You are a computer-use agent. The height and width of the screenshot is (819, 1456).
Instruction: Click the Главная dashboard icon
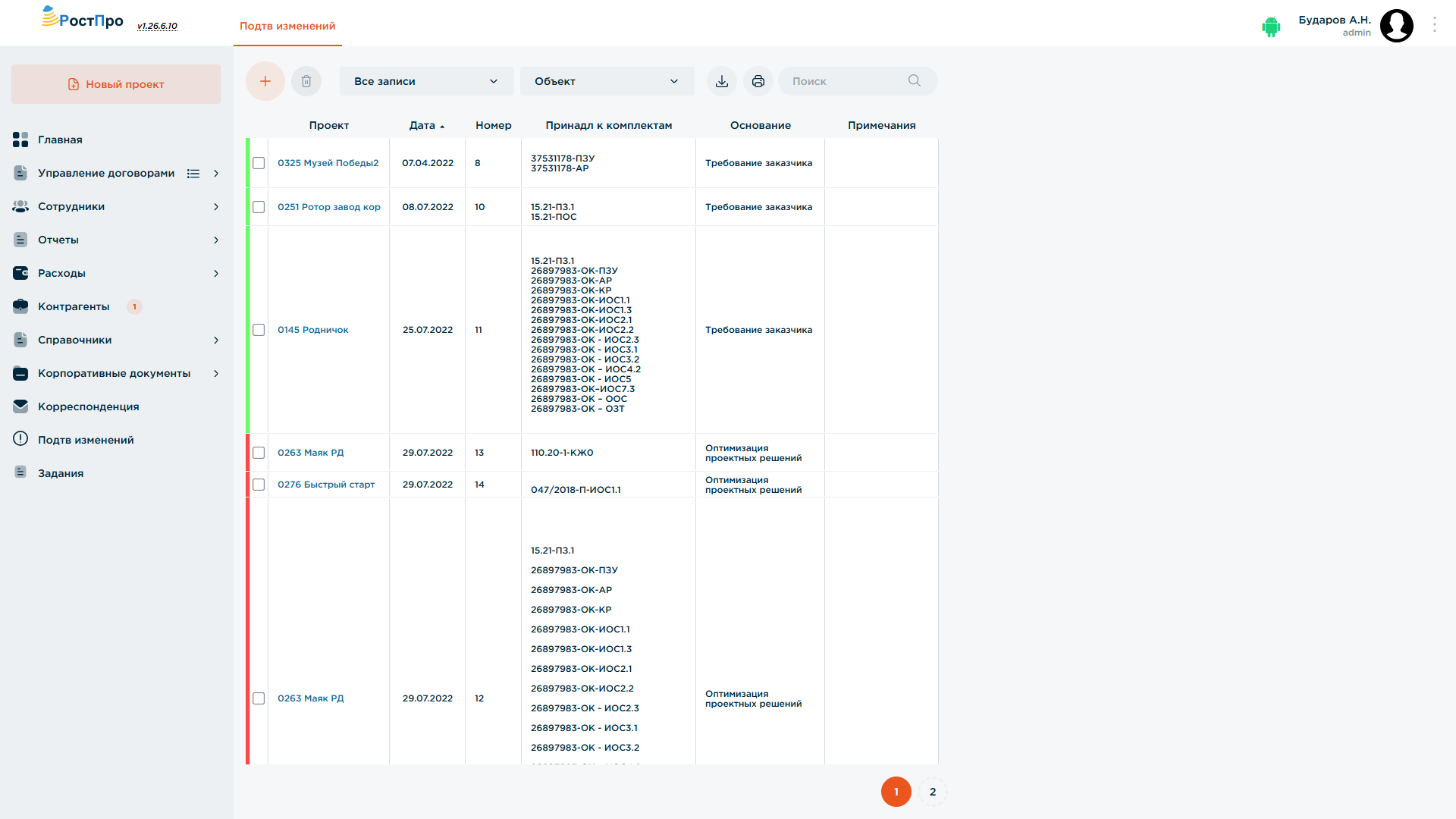(20, 140)
